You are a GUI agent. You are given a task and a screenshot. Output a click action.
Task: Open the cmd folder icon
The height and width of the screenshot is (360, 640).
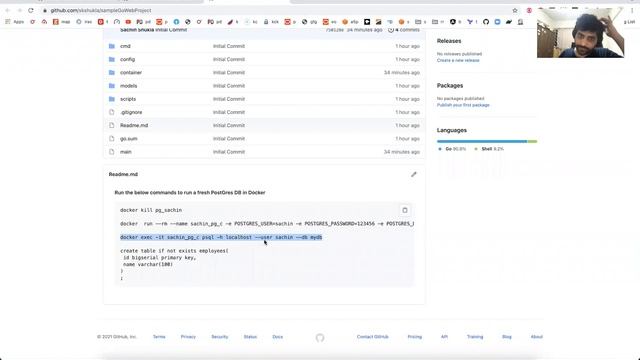click(112, 46)
